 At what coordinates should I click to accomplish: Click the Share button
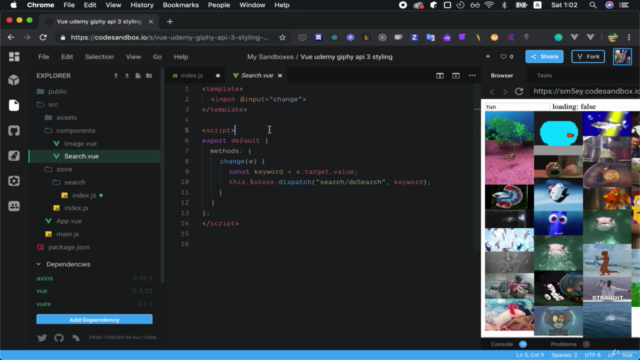point(544,57)
